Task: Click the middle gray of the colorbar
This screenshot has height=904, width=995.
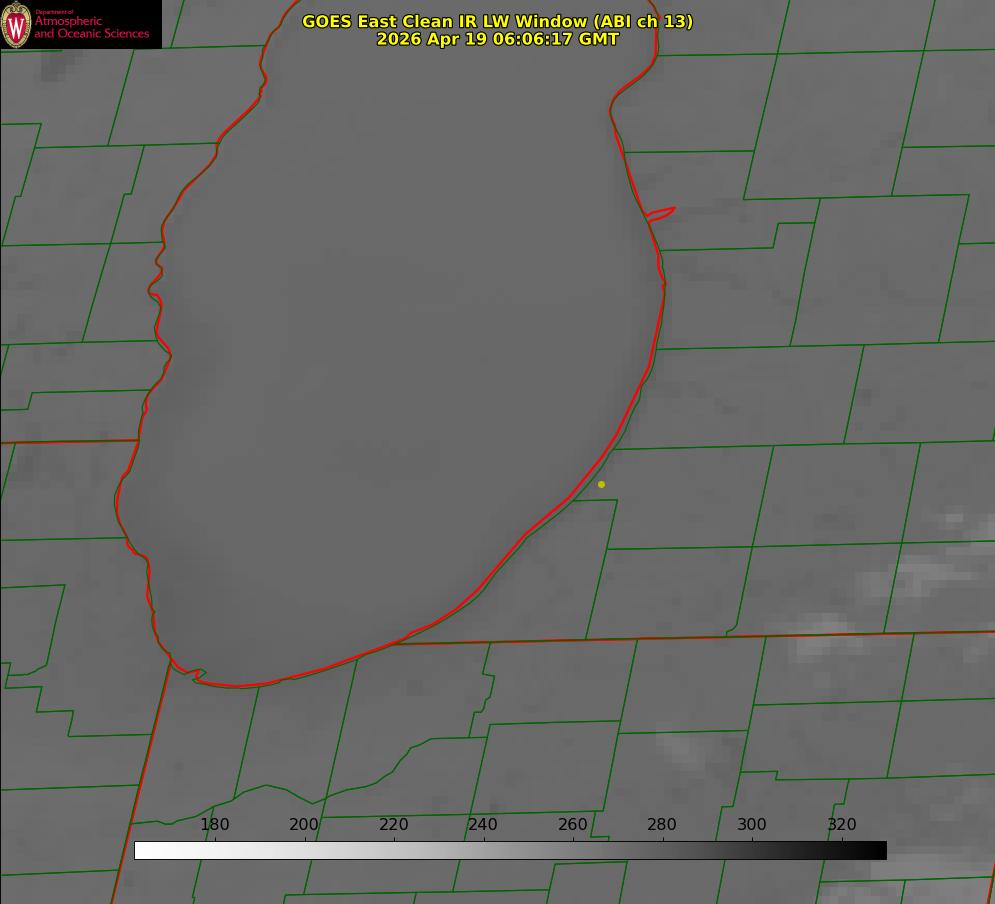Action: point(510,851)
